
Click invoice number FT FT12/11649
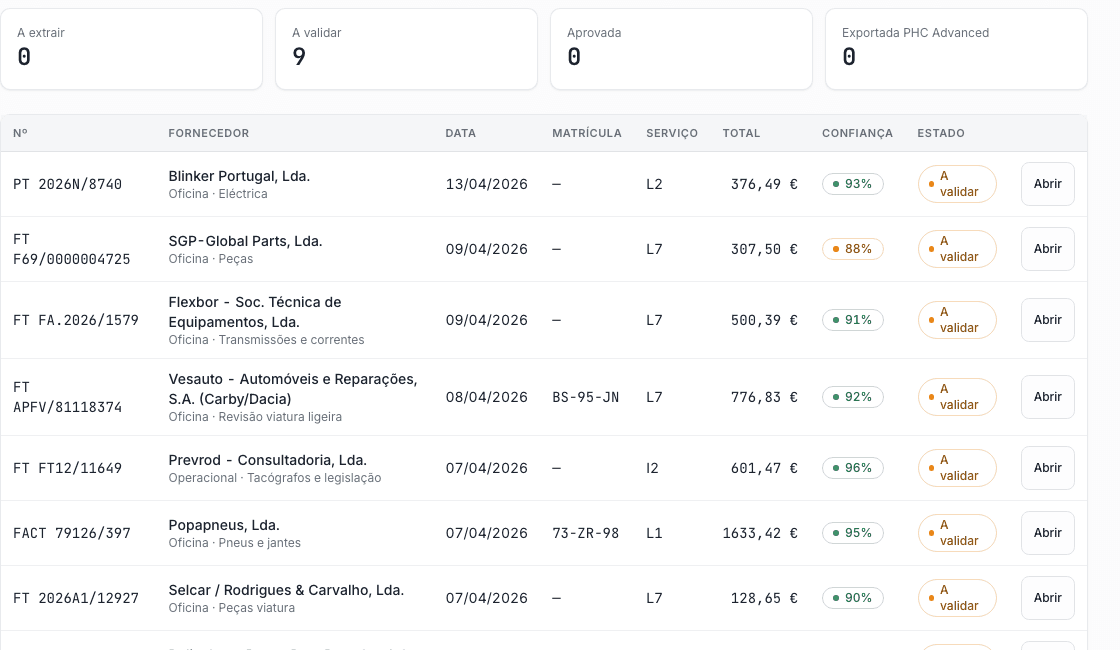[68, 468]
